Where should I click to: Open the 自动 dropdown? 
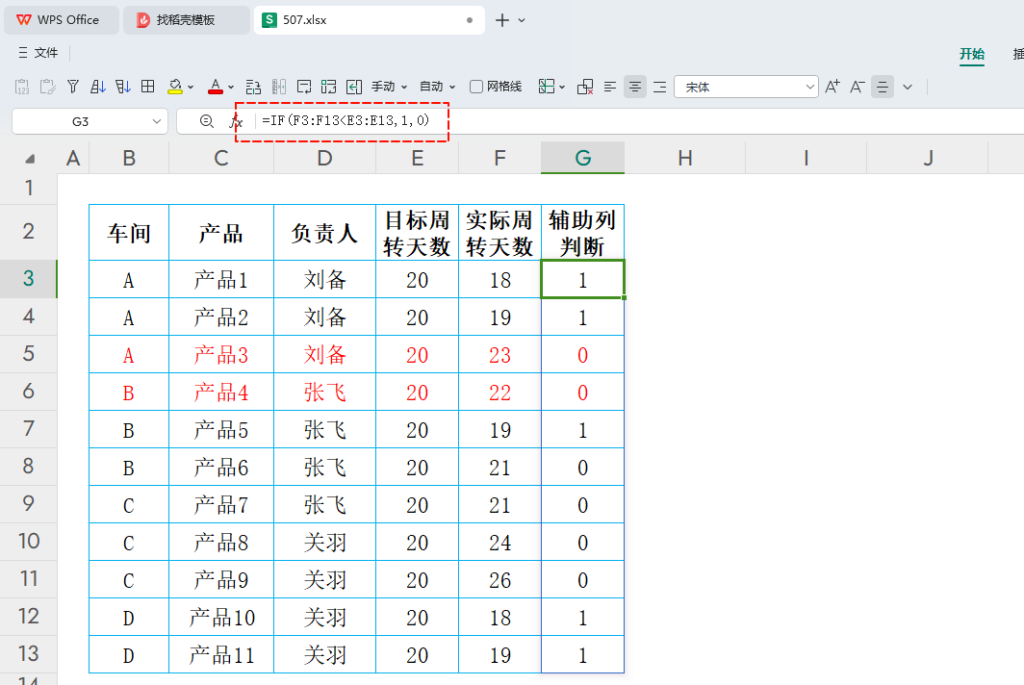437,87
